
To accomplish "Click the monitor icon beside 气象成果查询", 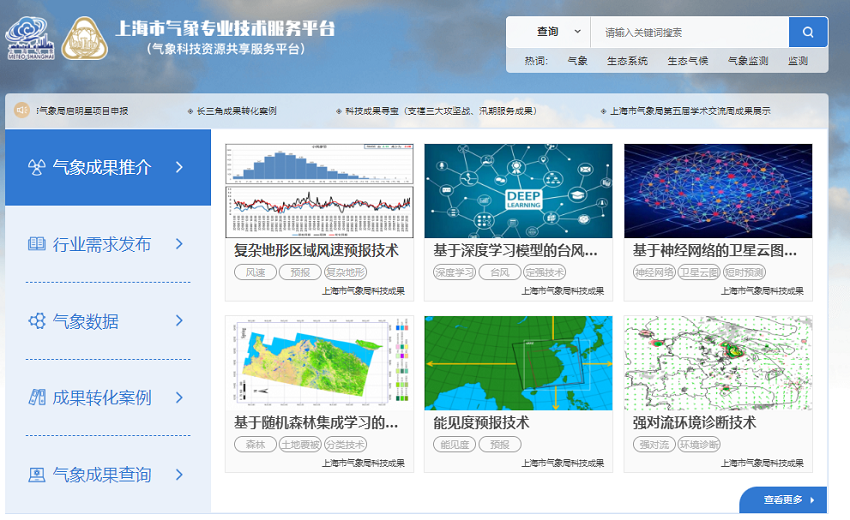I will pos(36,475).
